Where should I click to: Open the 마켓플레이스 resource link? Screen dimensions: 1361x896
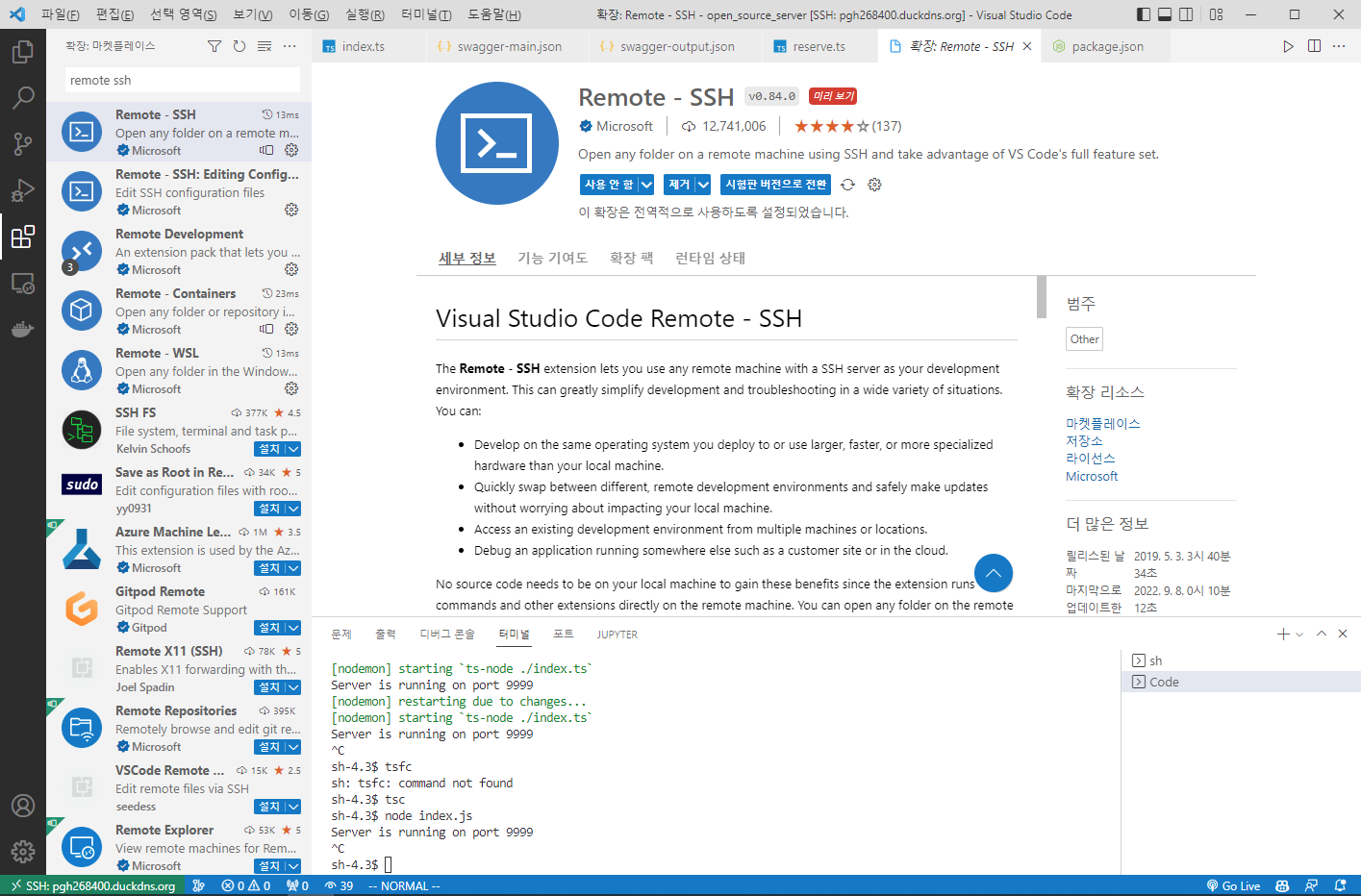coord(1102,423)
